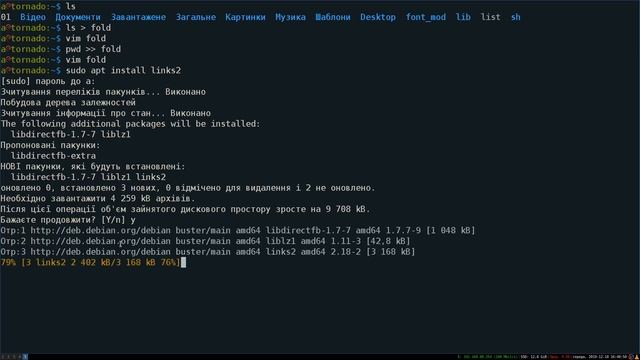The image size is (640, 360).
Task: Click 'The following additional packages' line
Action: (130, 124)
